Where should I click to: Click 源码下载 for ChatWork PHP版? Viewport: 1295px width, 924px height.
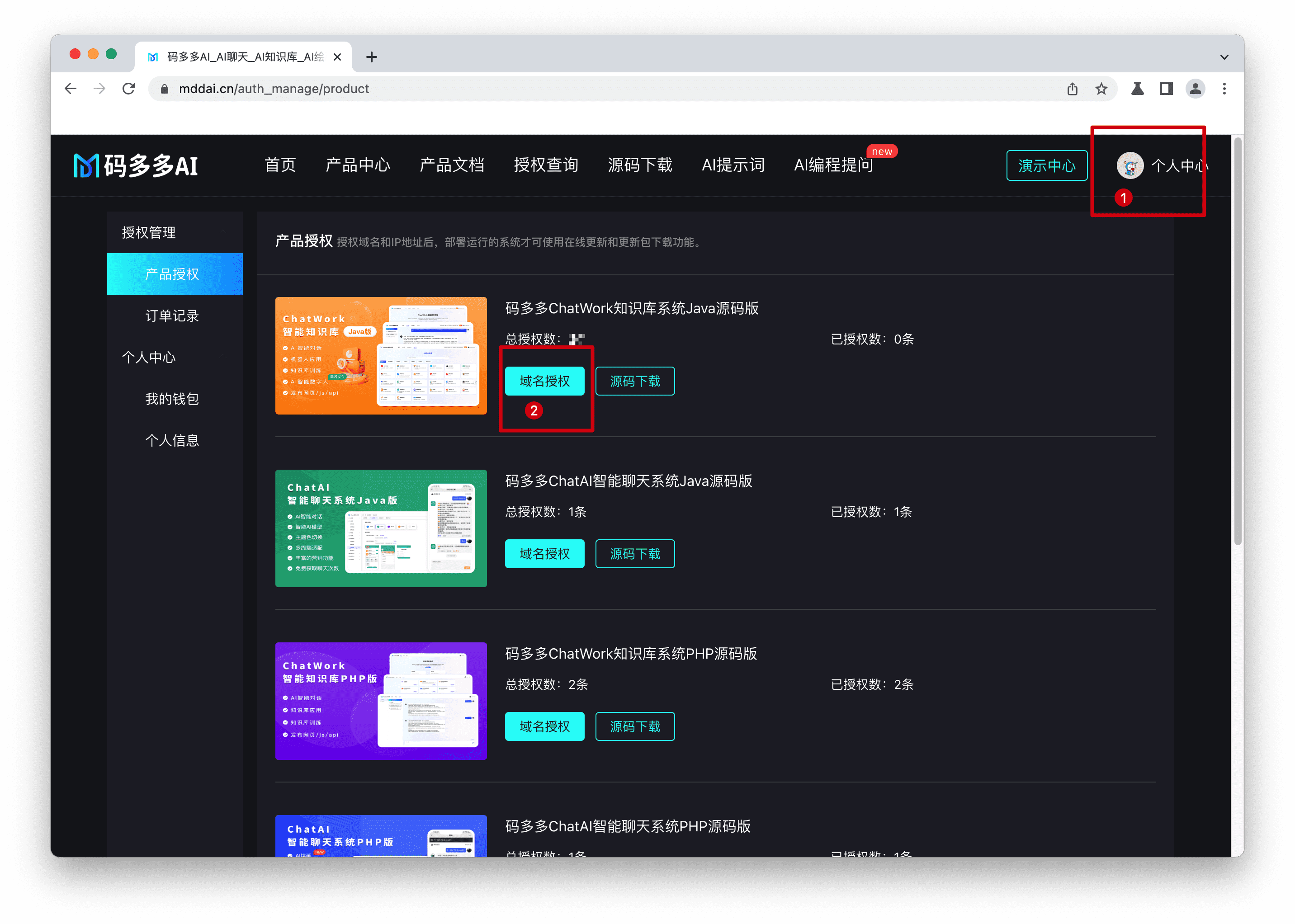tap(635, 726)
